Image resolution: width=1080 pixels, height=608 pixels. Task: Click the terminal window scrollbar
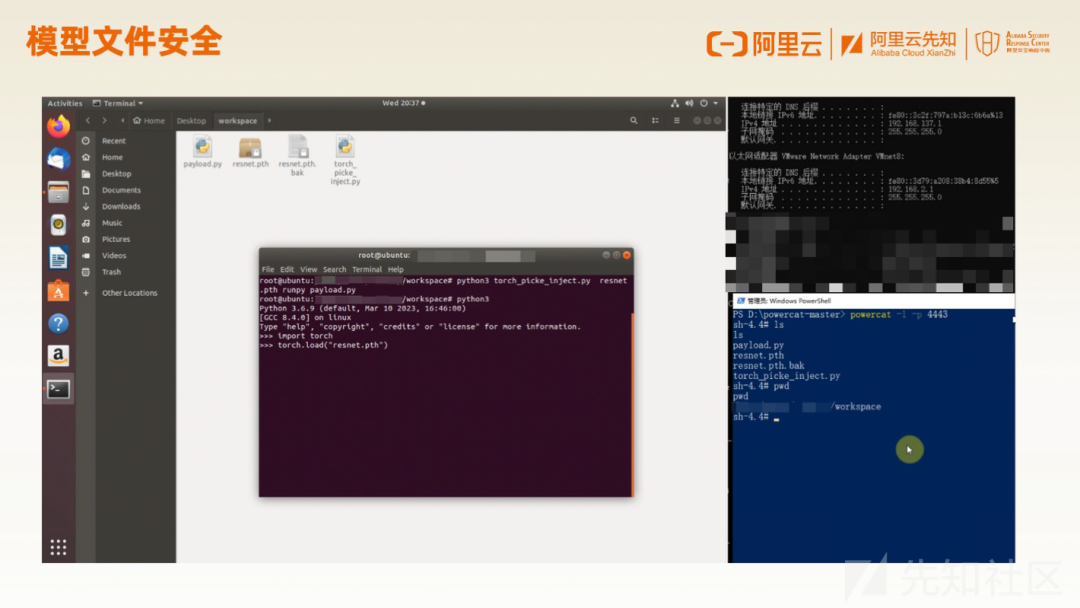click(632, 403)
